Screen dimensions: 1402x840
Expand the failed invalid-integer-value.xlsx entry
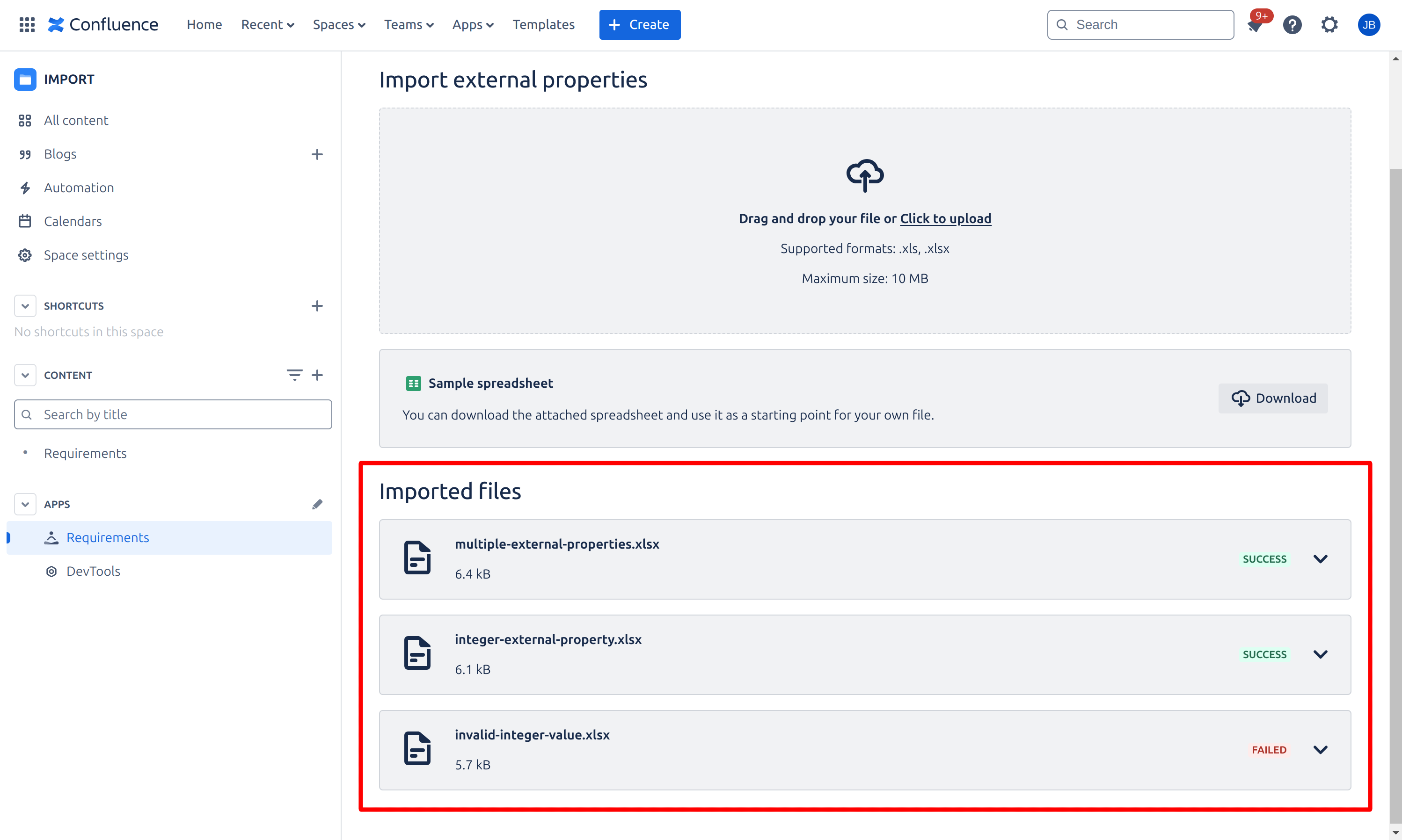pos(1320,750)
